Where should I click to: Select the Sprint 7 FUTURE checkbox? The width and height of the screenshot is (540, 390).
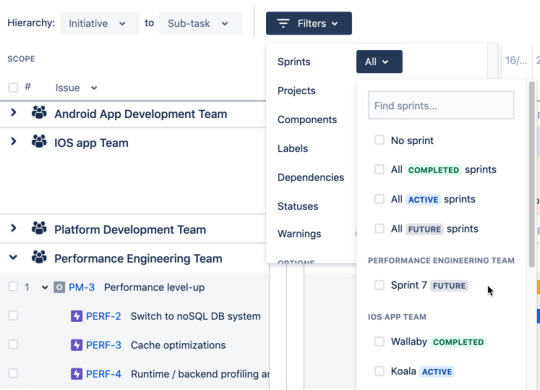[379, 285]
